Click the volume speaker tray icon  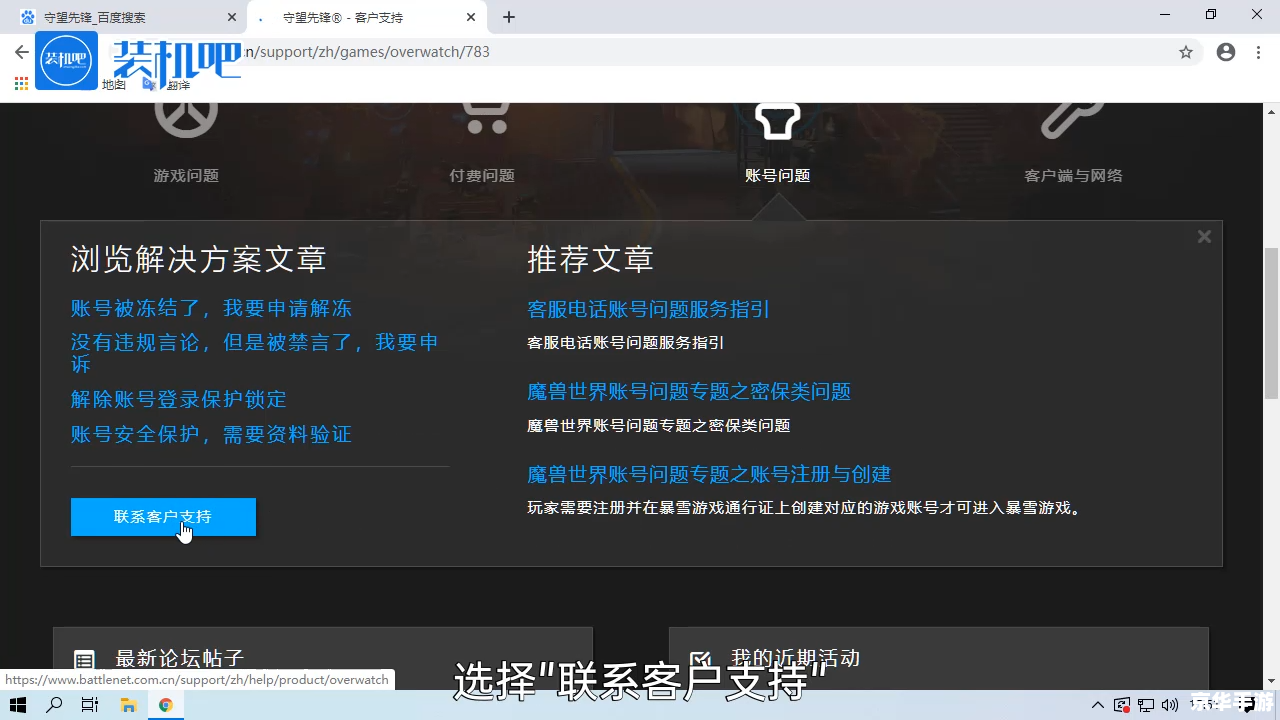coord(1170,705)
